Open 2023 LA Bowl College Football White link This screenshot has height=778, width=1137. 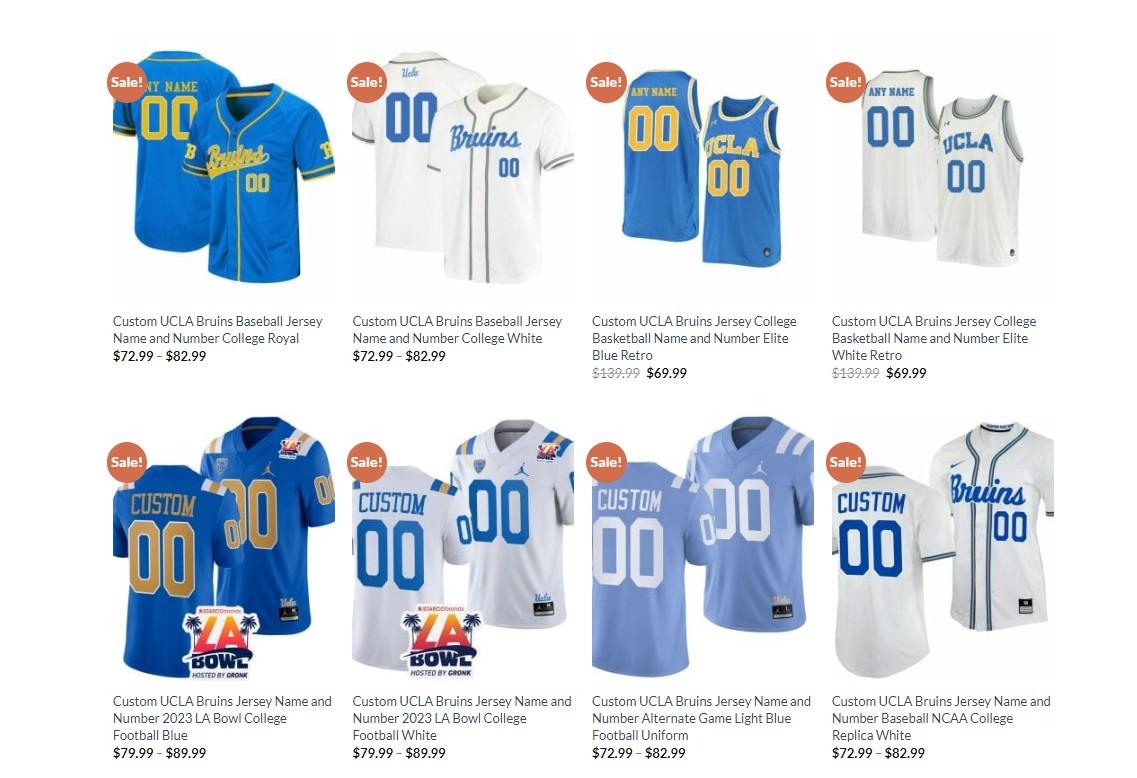click(x=462, y=718)
